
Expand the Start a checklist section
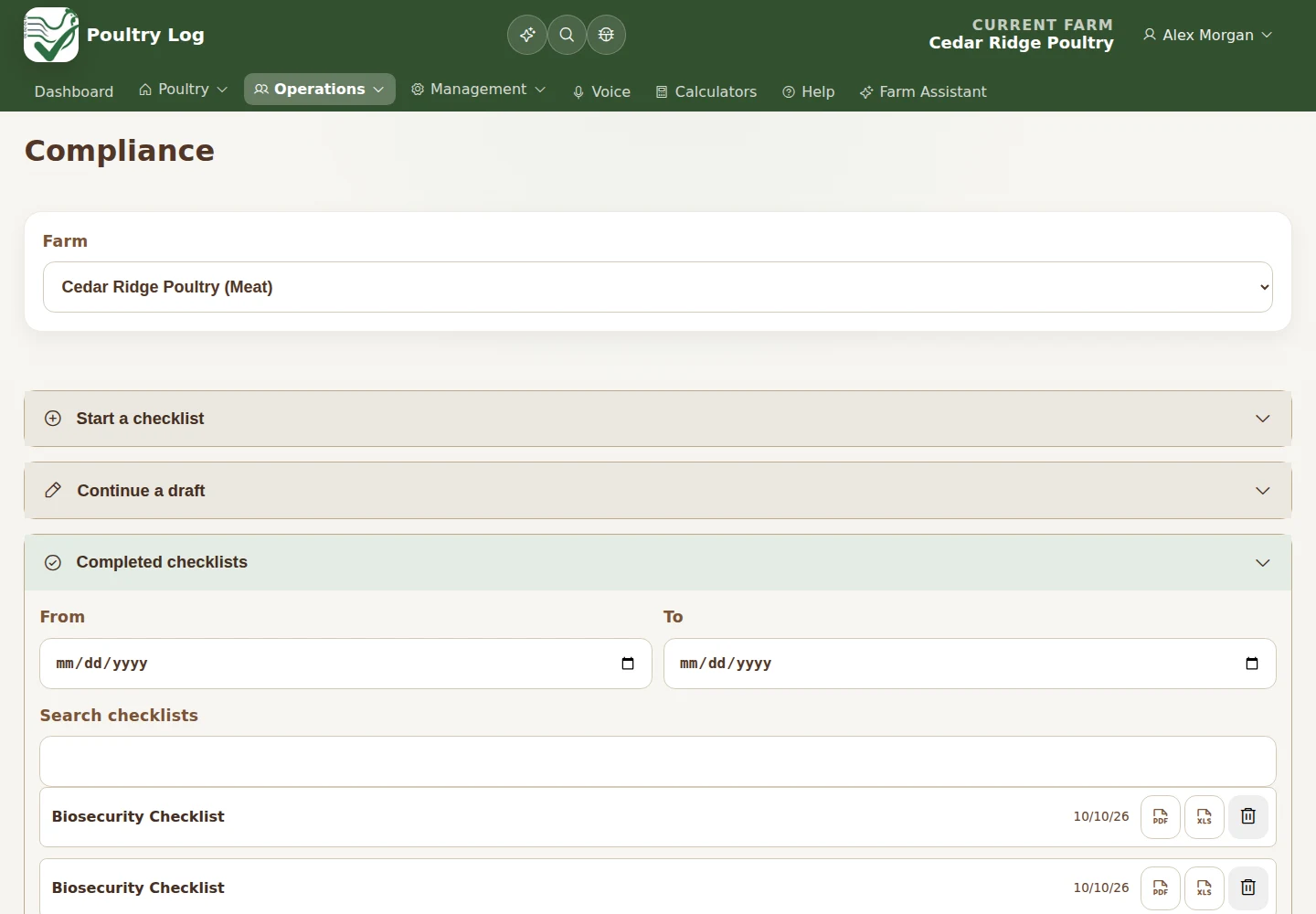(x=658, y=419)
